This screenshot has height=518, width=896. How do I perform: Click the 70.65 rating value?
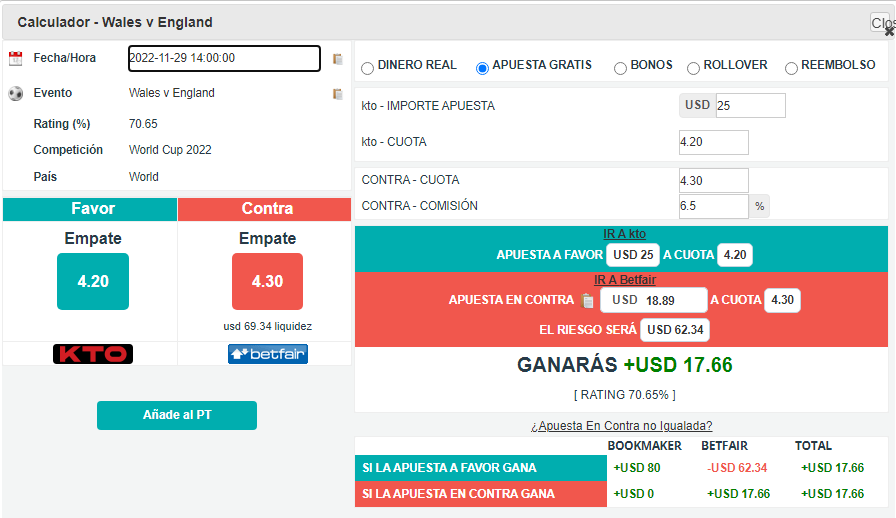[x=143, y=124]
